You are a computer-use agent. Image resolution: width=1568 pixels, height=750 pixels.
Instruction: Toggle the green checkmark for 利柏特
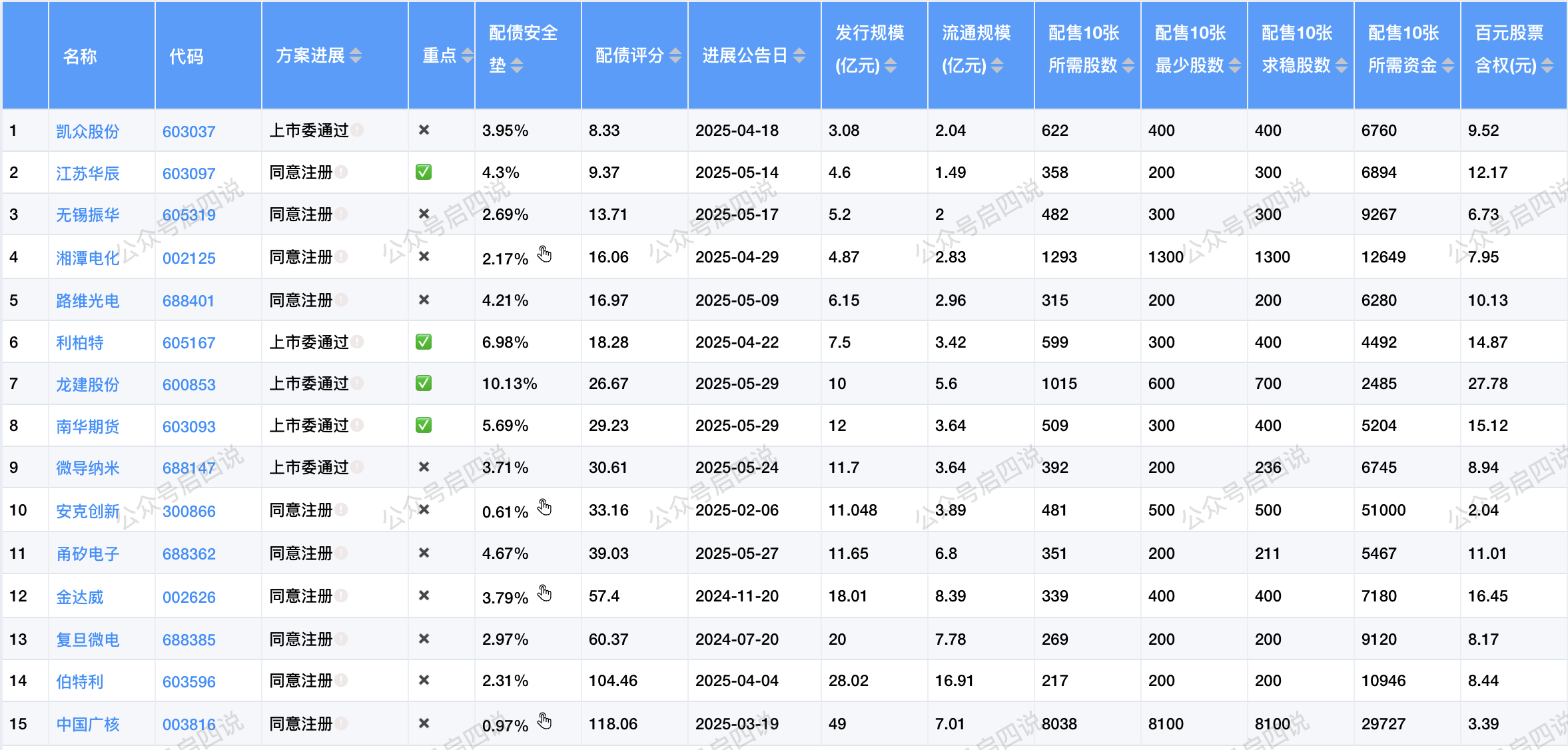tap(424, 342)
